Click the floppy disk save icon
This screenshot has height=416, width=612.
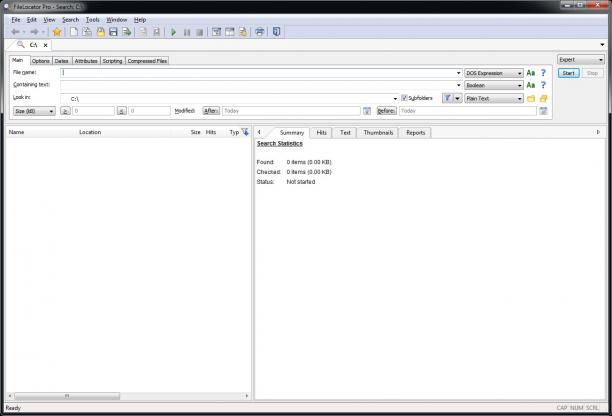113,32
